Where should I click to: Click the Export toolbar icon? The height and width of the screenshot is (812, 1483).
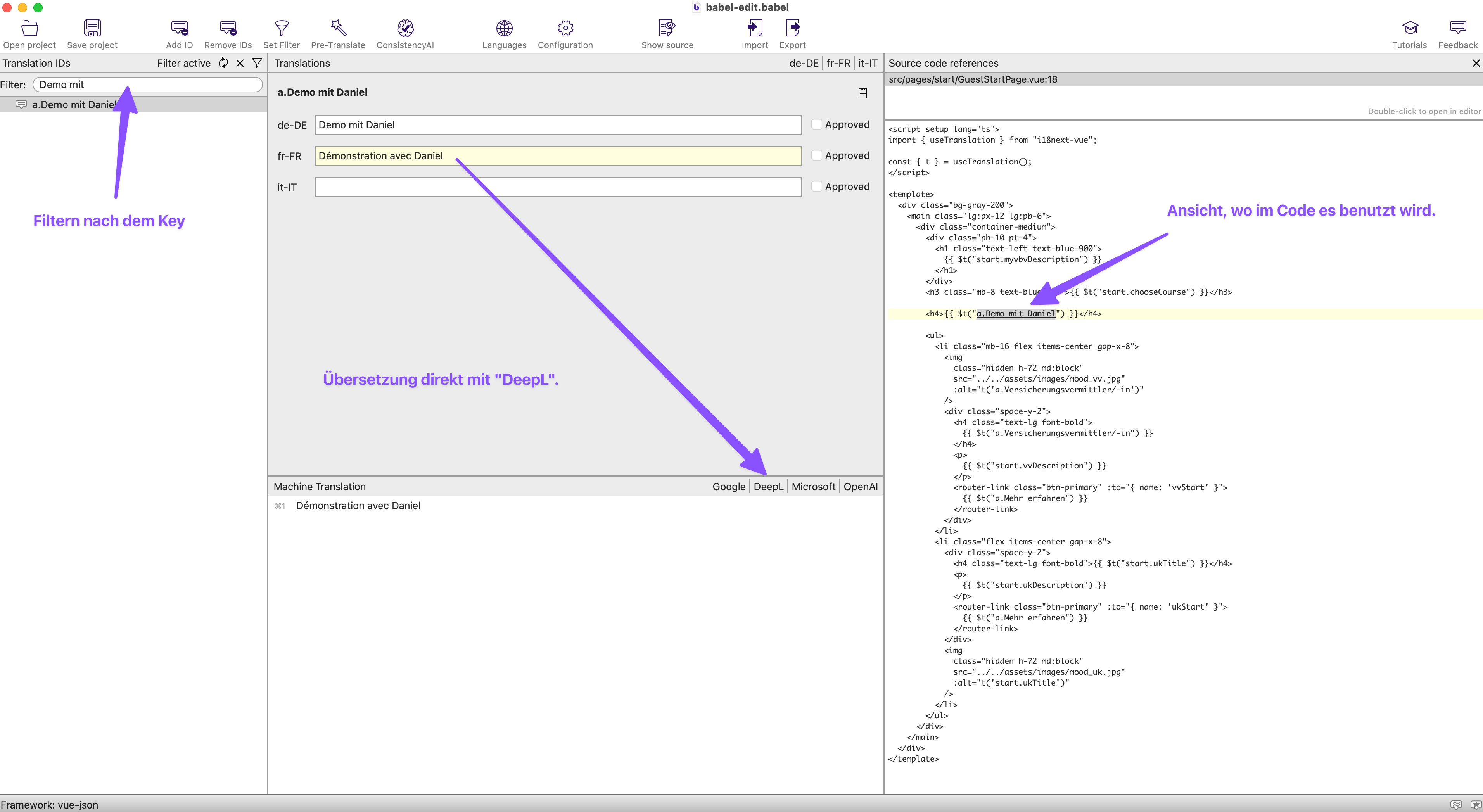click(x=792, y=28)
